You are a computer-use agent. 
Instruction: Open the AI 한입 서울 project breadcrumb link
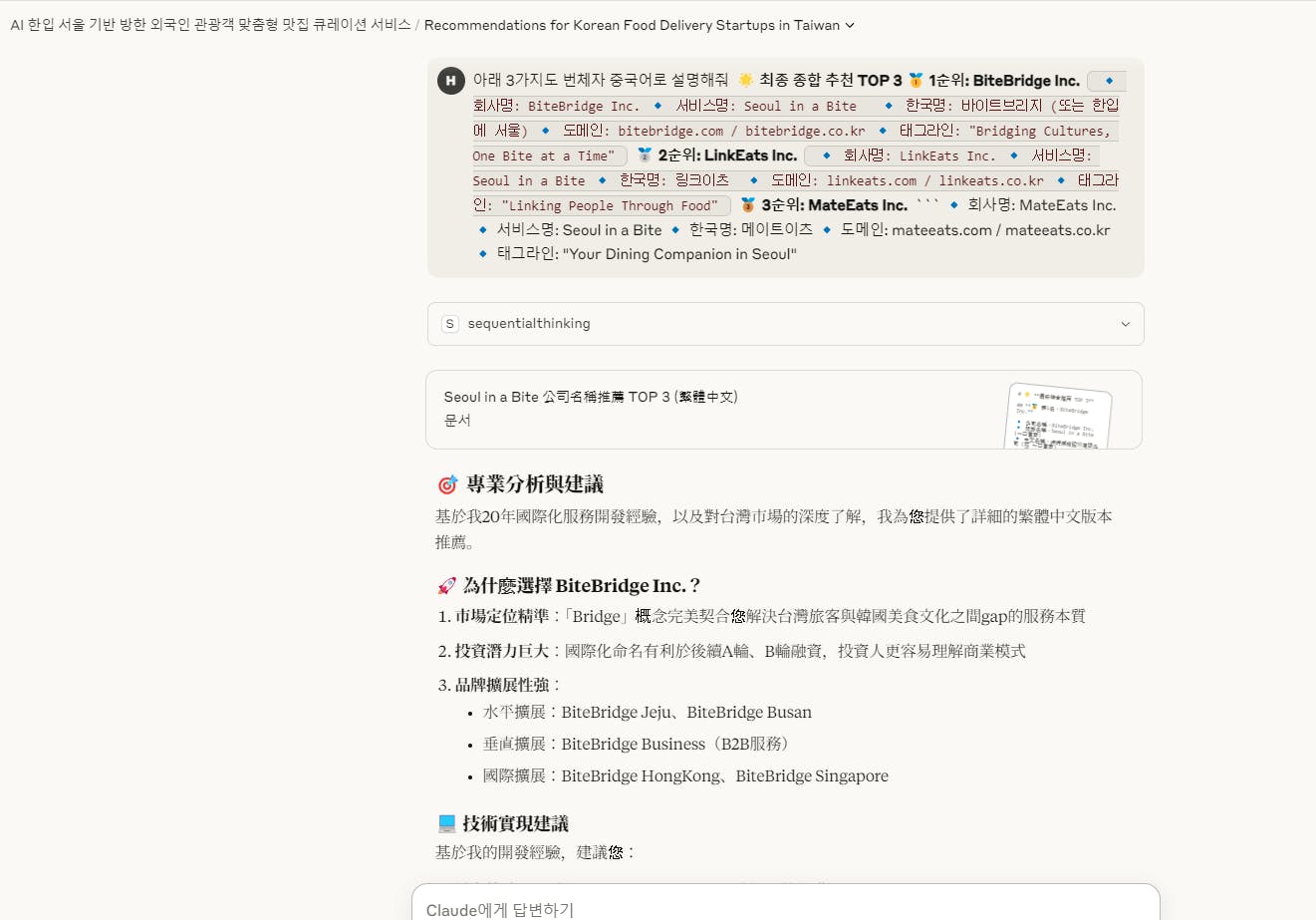tap(210, 25)
